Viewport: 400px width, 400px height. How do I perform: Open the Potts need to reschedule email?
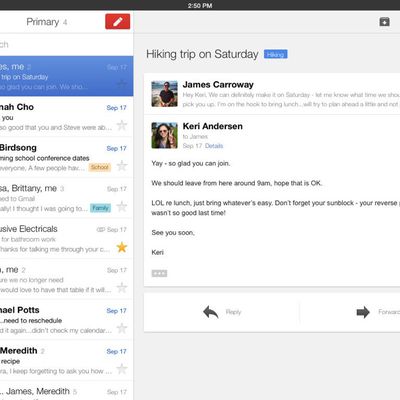(67, 320)
